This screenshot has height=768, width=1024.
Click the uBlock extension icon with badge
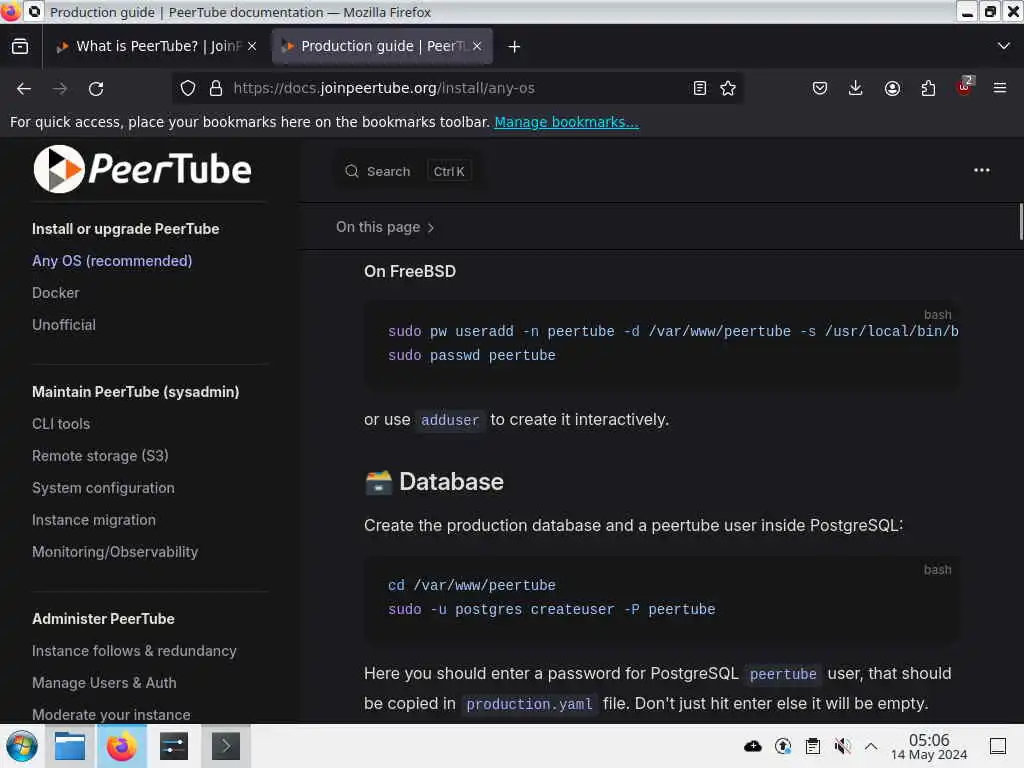click(x=965, y=86)
